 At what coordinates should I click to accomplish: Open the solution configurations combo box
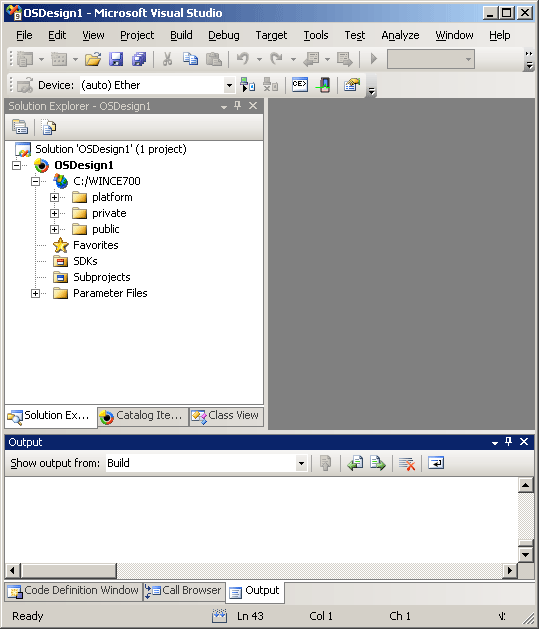(431, 59)
